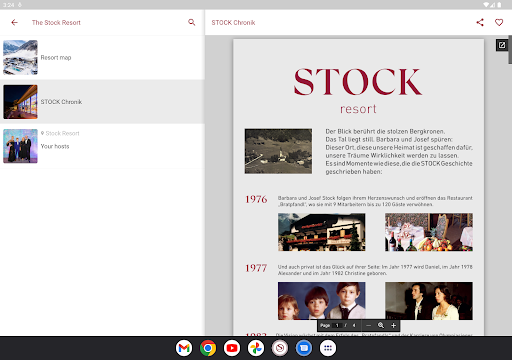Click the 1977 children portrait photo
Viewport: 512px width, 360px height.
pyautogui.click(x=322, y=301)
